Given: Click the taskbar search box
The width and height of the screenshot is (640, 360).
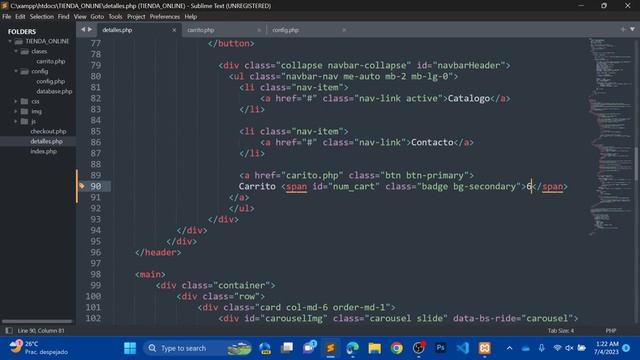Looking at the screenshot, I should tap(198, 348).
